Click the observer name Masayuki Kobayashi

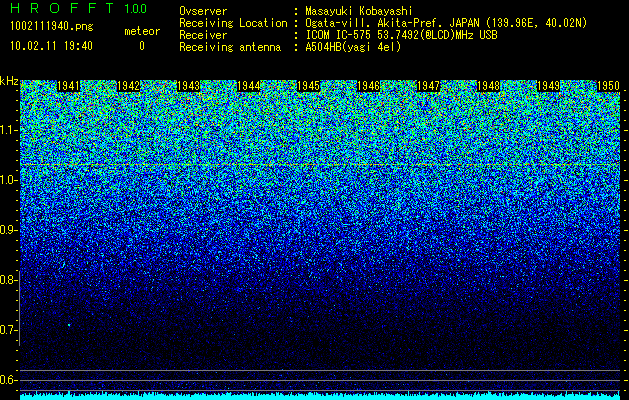click(359, 11)
